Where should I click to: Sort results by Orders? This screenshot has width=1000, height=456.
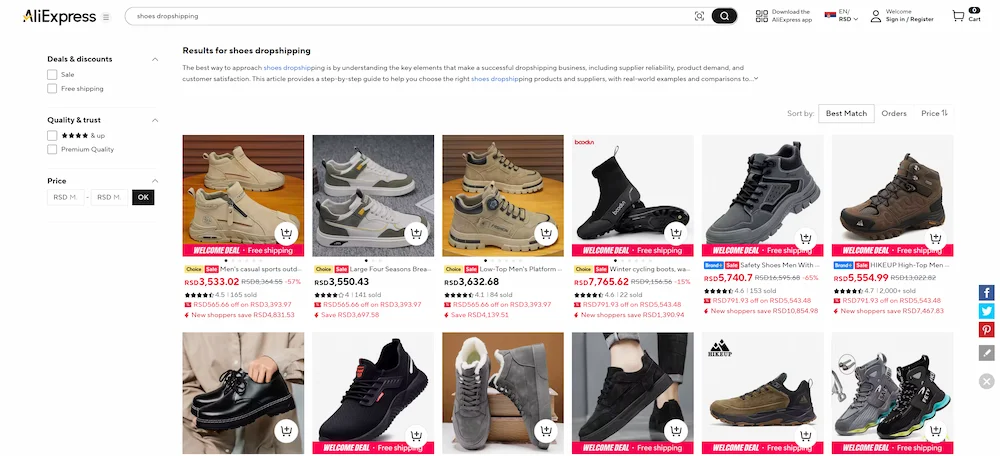[x=894, y=114]
